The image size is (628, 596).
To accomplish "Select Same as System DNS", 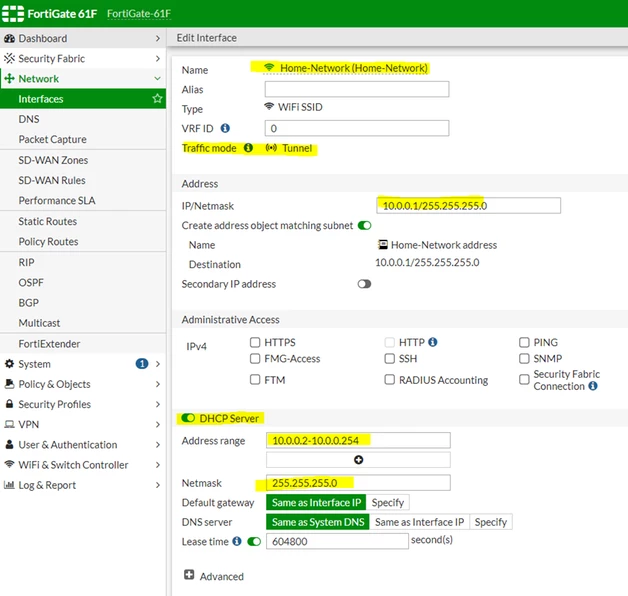I will coord(318,522).
